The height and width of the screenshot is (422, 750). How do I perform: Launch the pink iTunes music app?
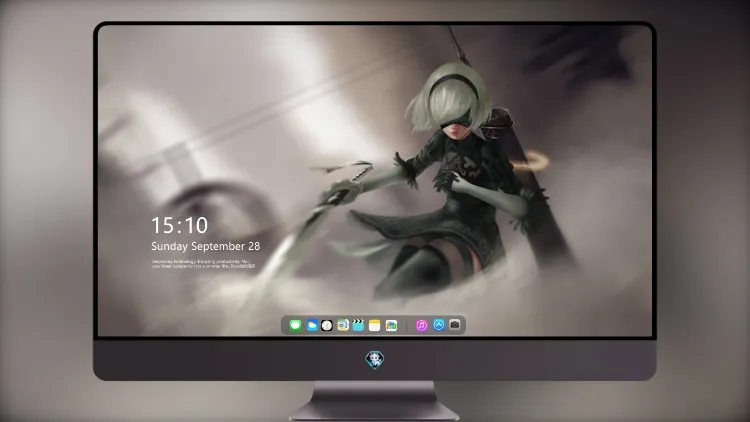(x=421, y=325)
